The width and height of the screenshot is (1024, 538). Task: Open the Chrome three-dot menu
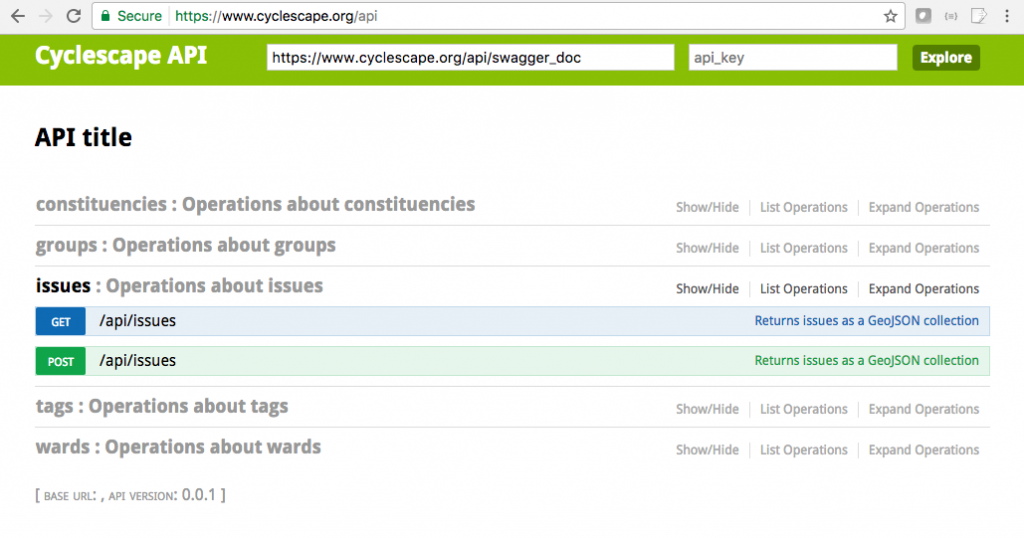coord(1007,16)
